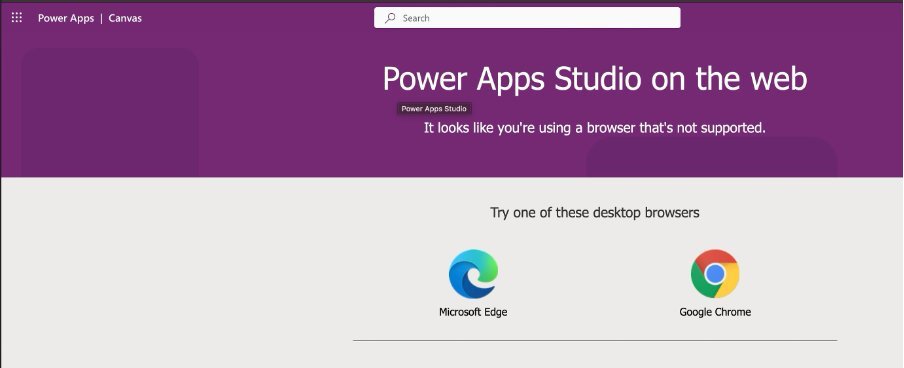
Task: Click the Microsoft Edge logo
Action: pos(473,274)
